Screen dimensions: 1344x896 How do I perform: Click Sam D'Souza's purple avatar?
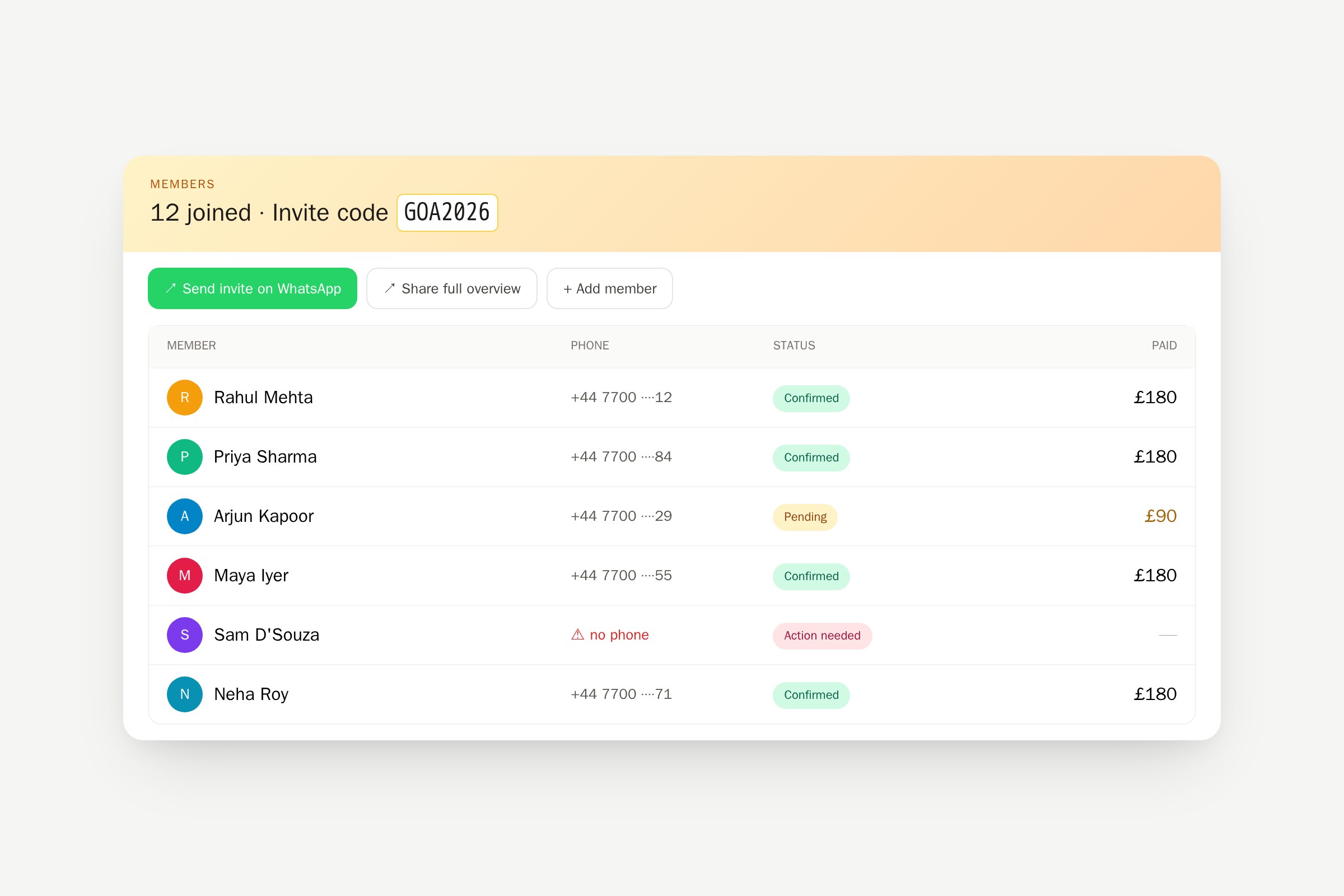tap(185, 636)
